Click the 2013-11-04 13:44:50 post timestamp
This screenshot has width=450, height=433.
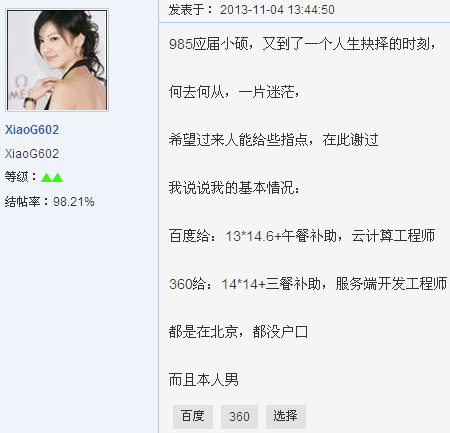pos(277,10)
